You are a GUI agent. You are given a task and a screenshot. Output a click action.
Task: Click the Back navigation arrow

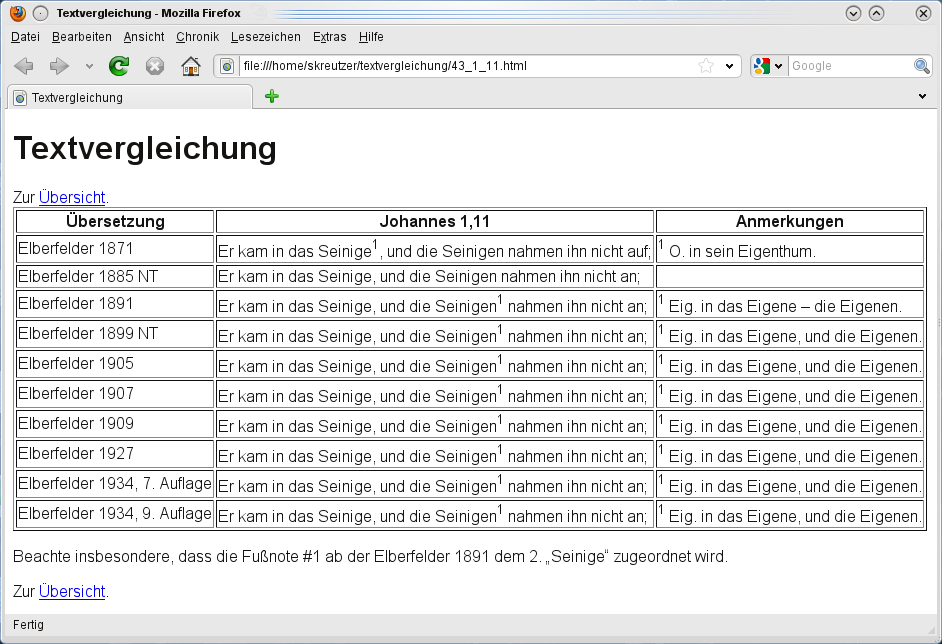point(24,66)
